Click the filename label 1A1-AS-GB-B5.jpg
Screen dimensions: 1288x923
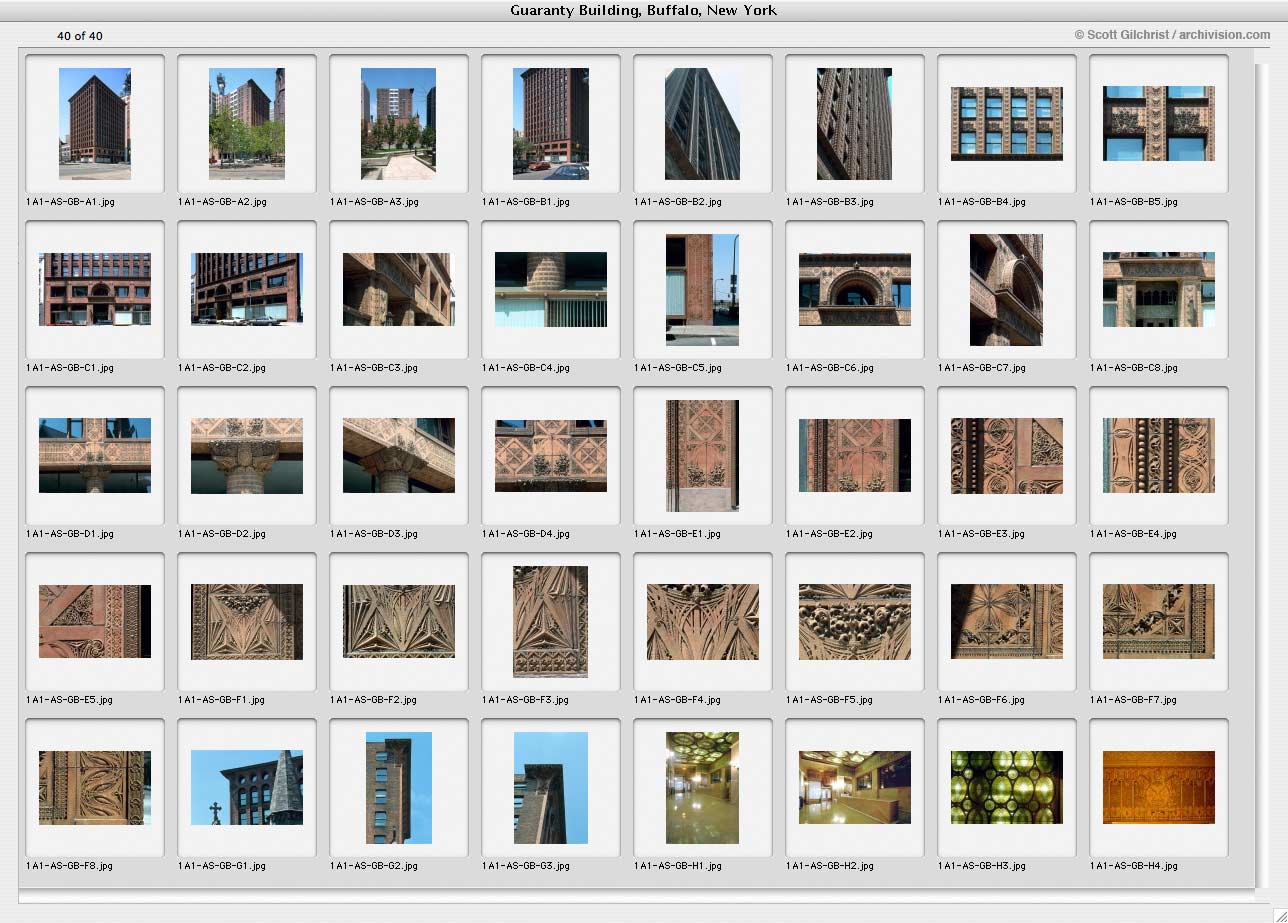[x=1134, y=202]
